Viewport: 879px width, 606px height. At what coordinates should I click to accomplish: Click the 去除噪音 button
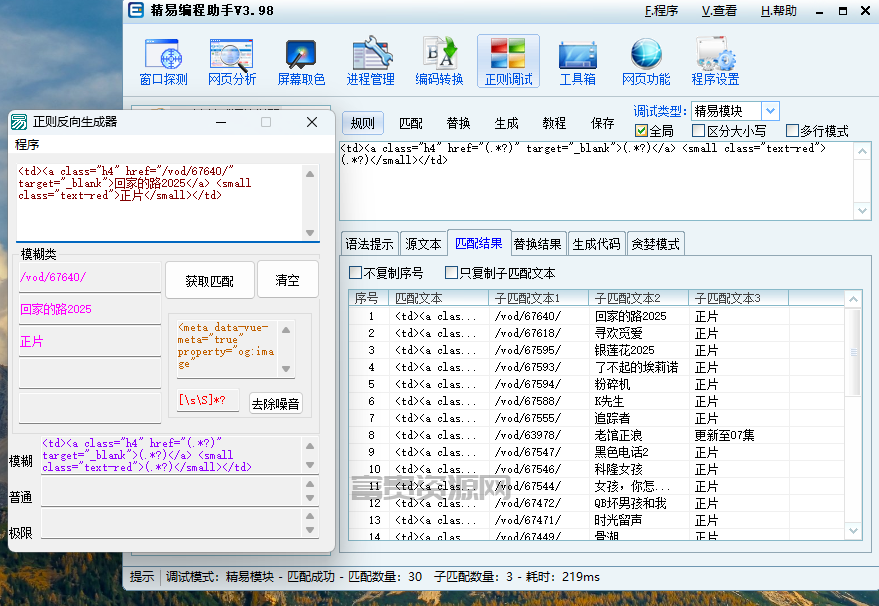pyautogui.click(x=275, y=403)
